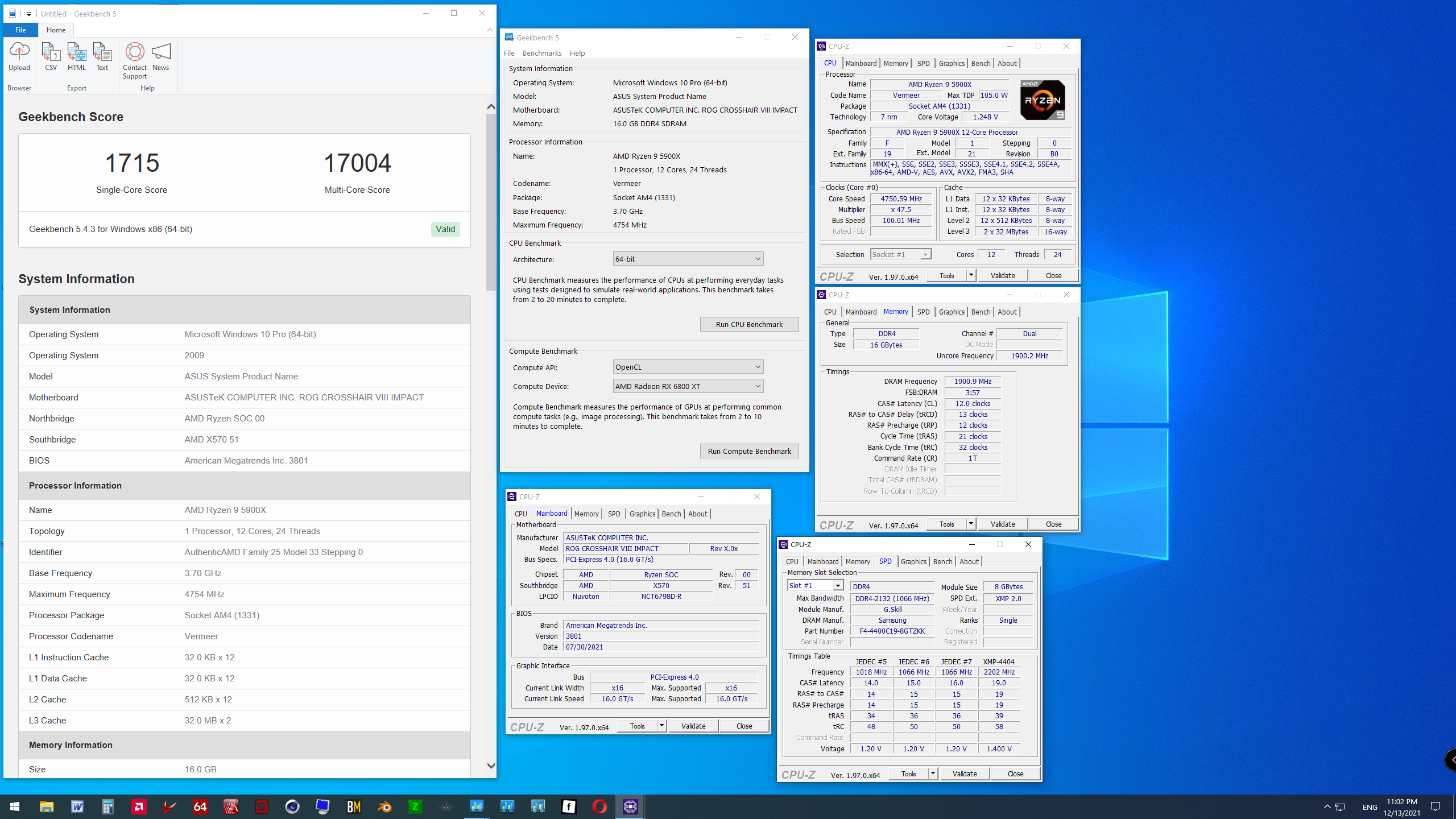Click ENG language indicator in tray
This screenshot has width=1456, height=819.
[1370, 807]
